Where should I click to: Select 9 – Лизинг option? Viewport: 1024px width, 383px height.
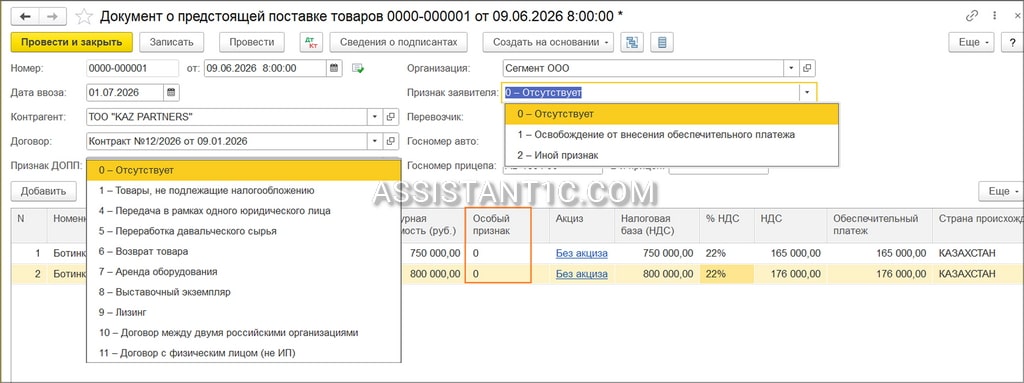click(244, 312)
